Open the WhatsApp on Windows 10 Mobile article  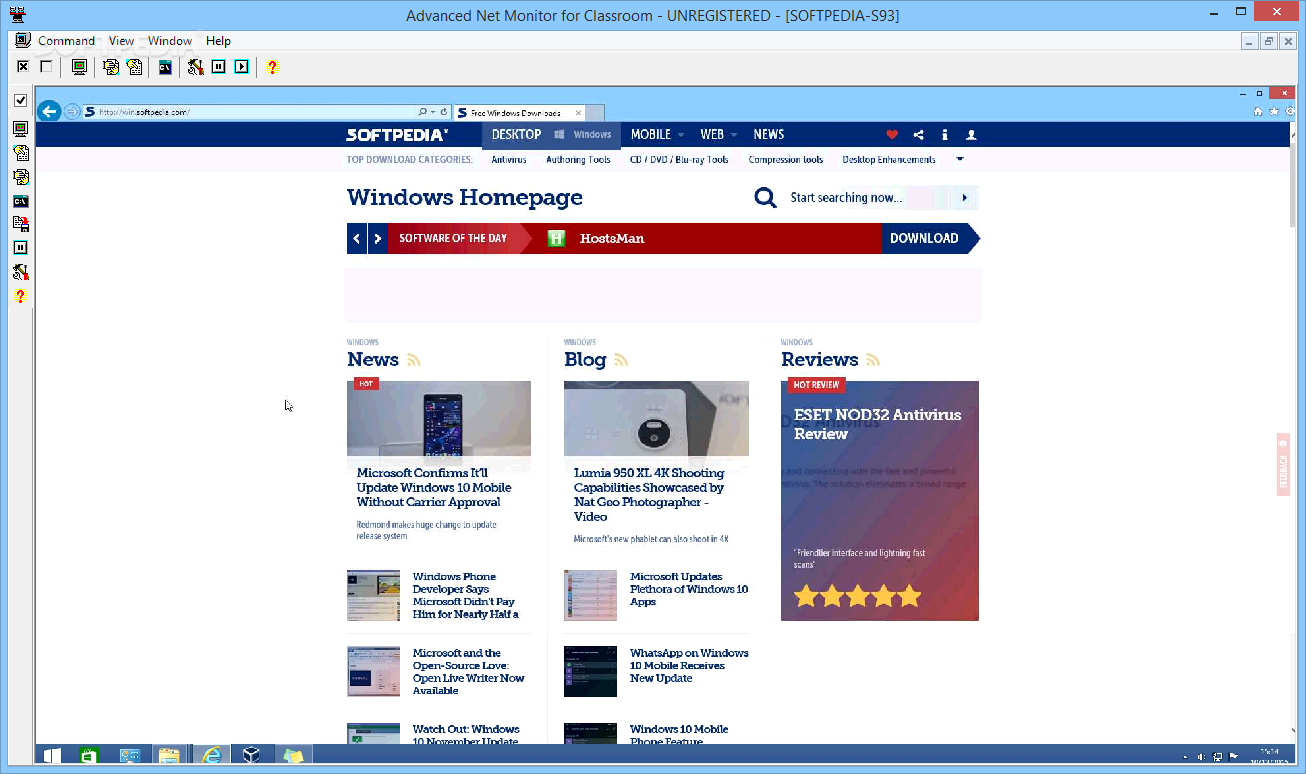click(689, 665)
